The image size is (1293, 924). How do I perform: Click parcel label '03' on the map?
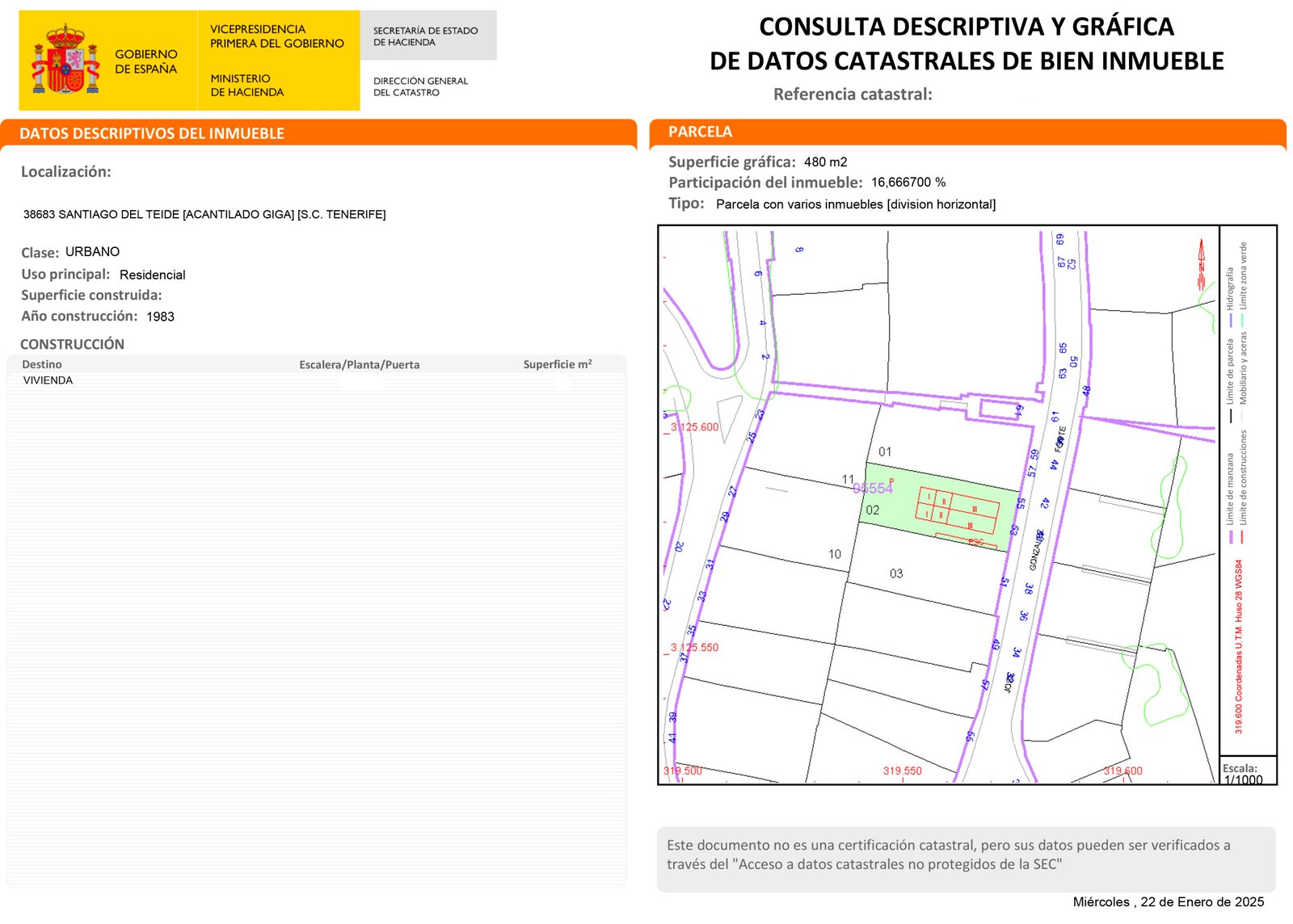point(896,573)
